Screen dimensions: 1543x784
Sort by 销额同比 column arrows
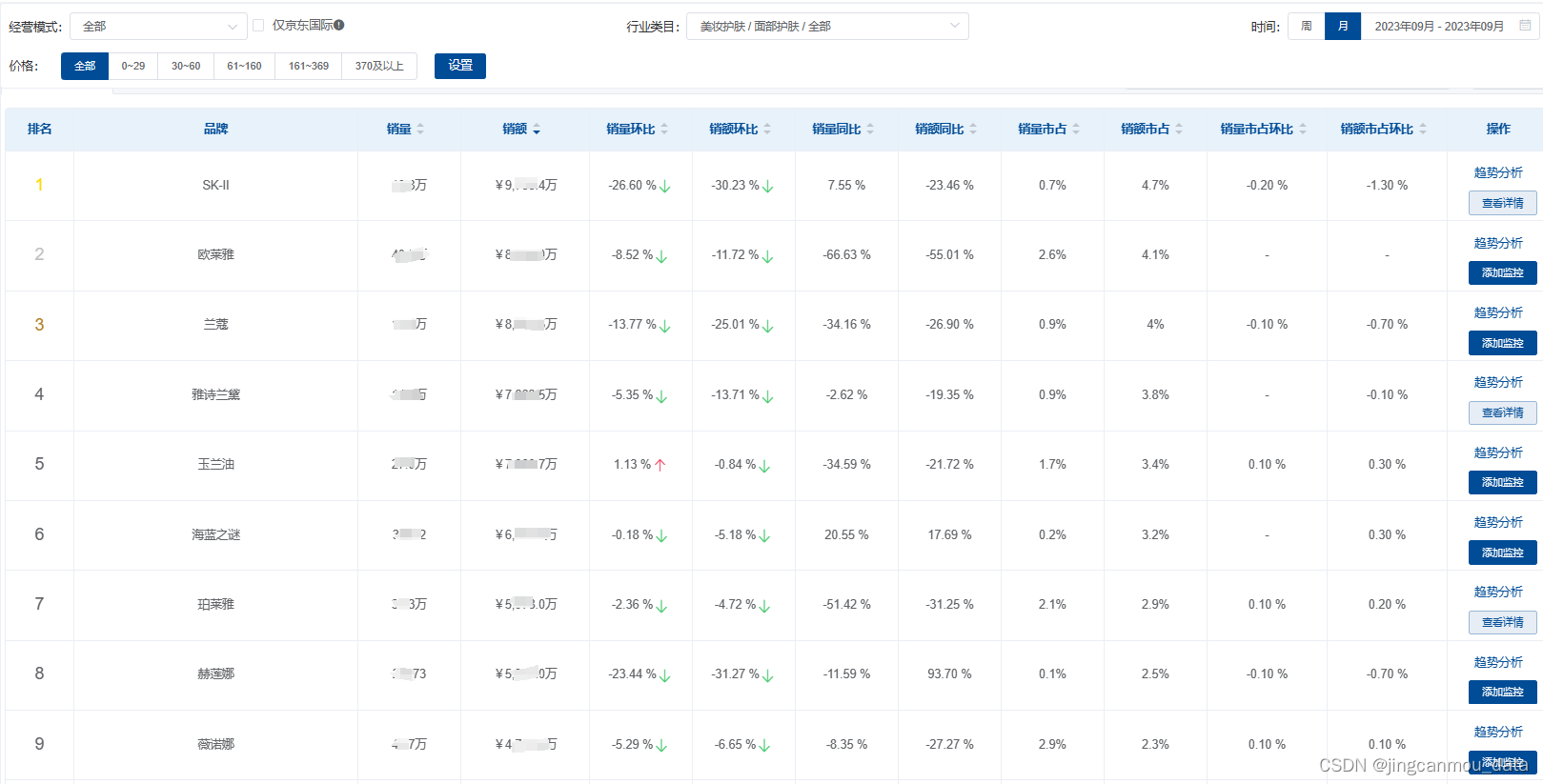pos(973,129)
